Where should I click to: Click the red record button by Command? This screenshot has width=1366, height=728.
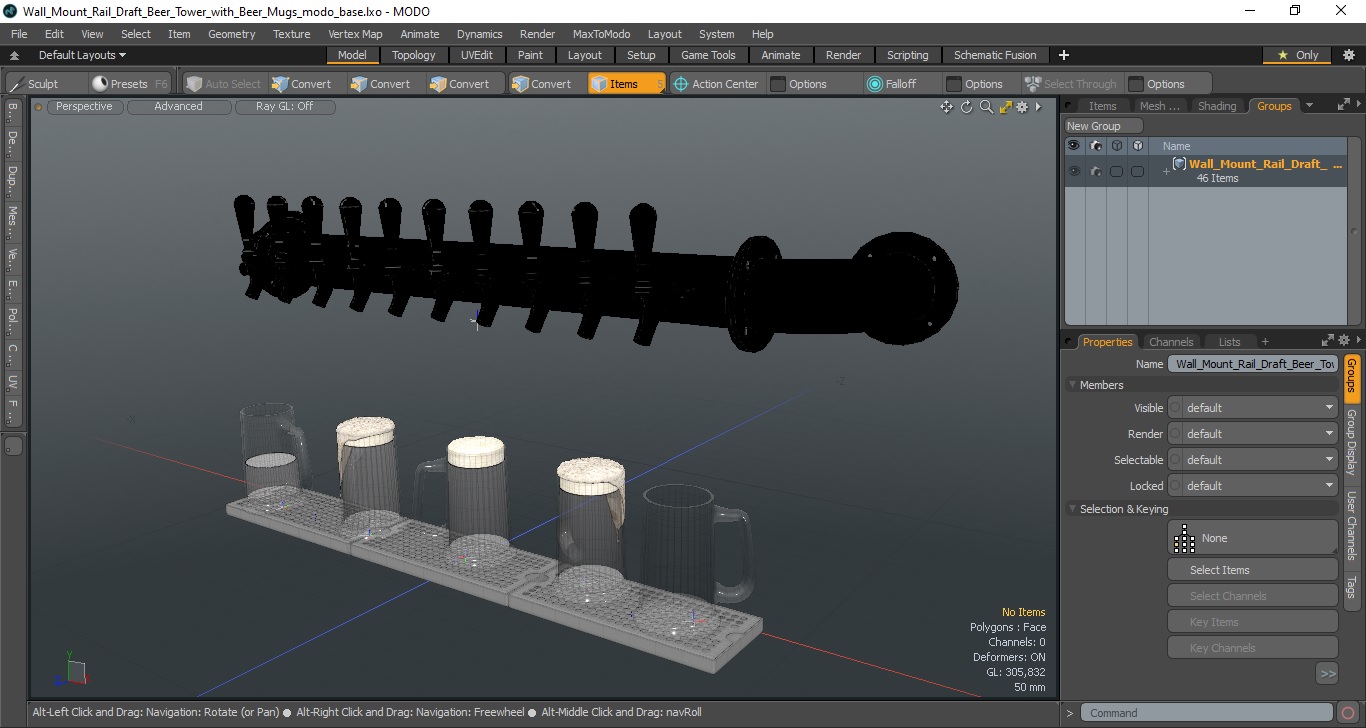[1349, 713]
